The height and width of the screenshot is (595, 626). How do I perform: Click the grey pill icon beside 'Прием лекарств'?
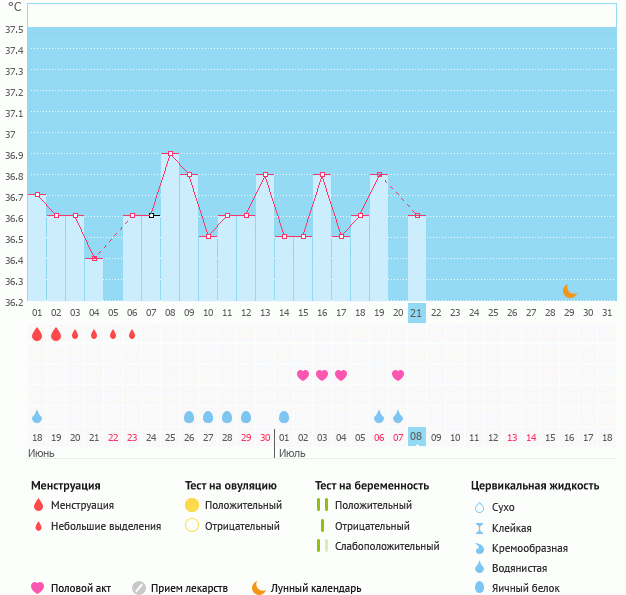point(139,588)
